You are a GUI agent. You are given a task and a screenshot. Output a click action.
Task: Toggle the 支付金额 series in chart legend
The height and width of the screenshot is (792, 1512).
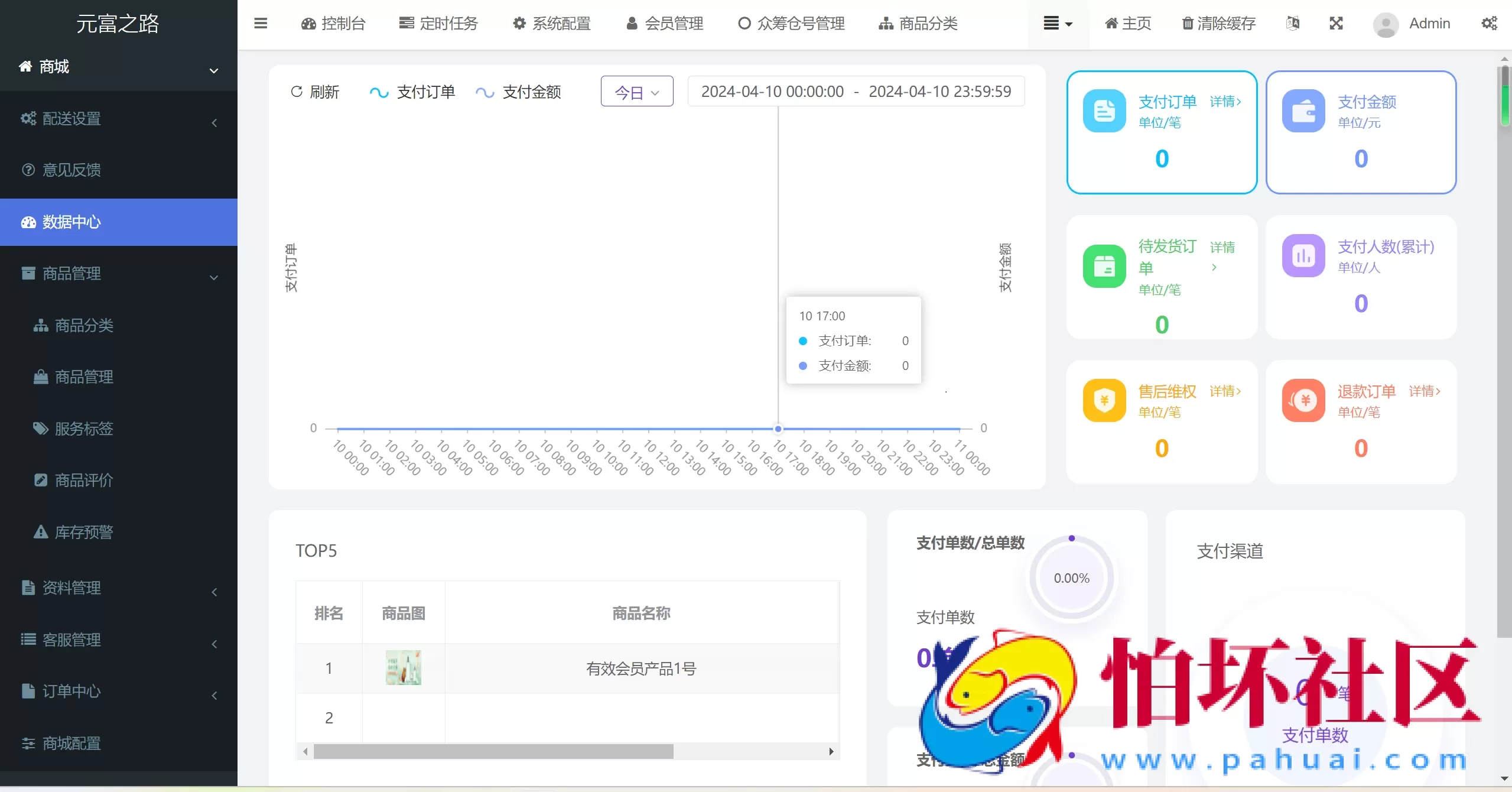point(519,92)
